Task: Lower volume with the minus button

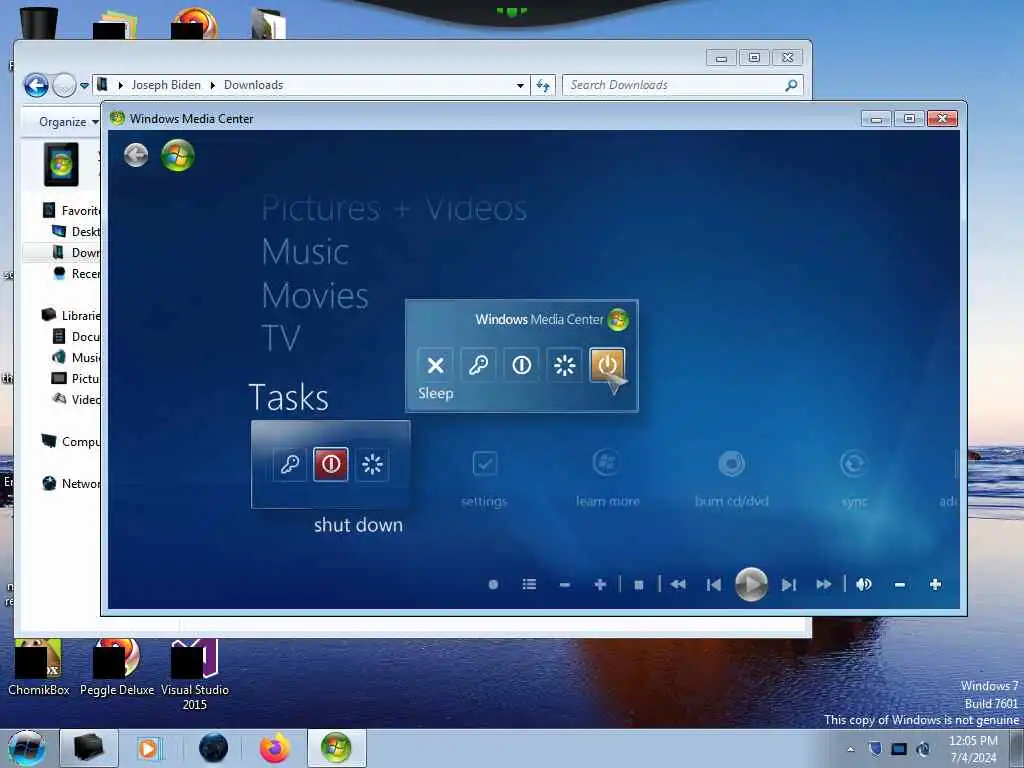Action: tap(899, 584)
